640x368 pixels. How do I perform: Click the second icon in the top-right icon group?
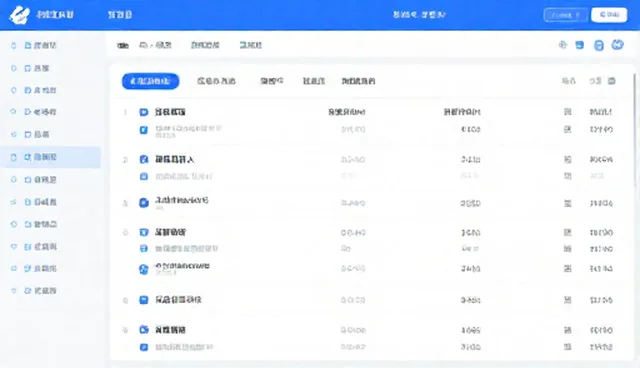(580, 45)
